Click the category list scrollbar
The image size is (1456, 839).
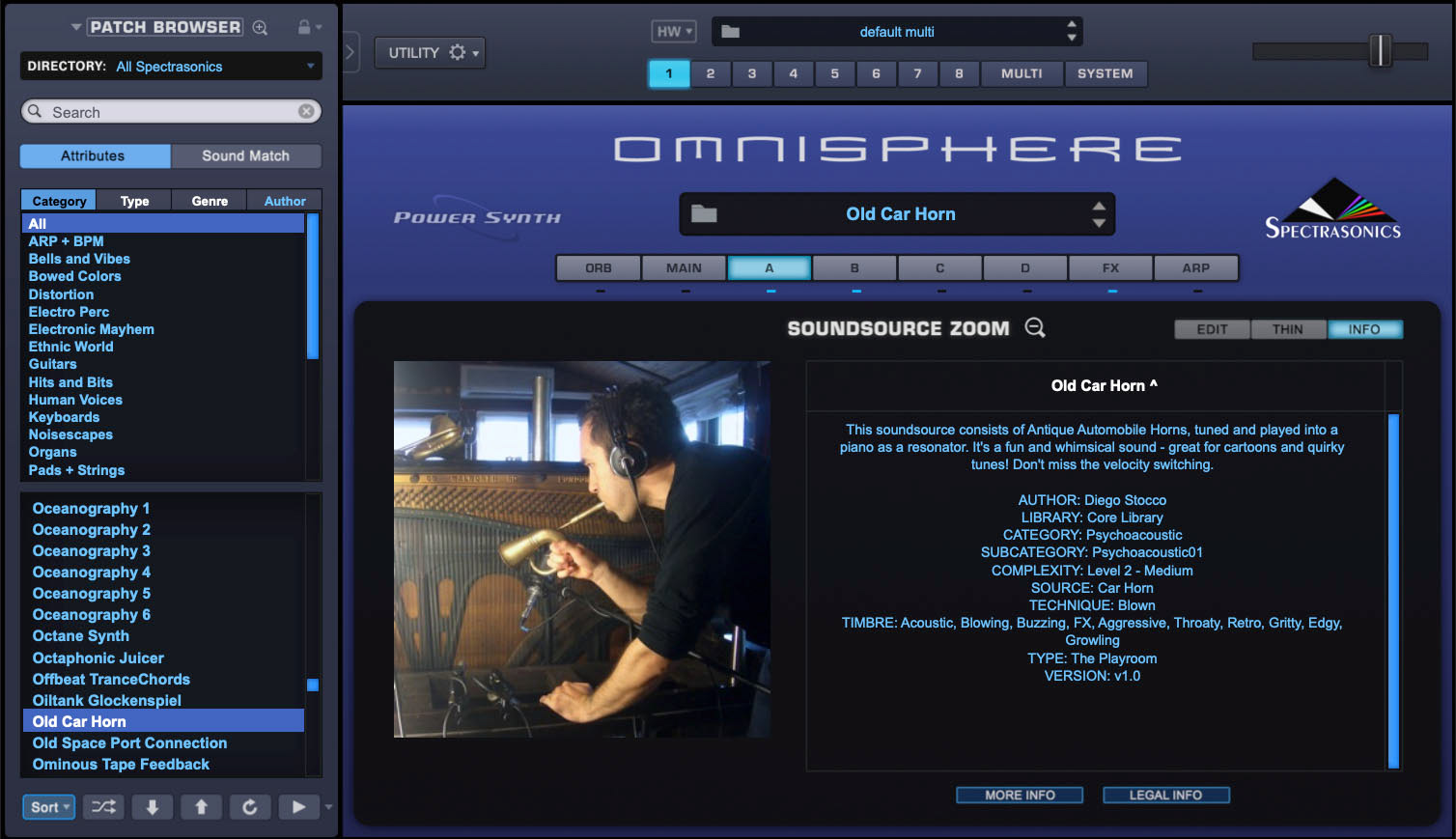[312, 287]
